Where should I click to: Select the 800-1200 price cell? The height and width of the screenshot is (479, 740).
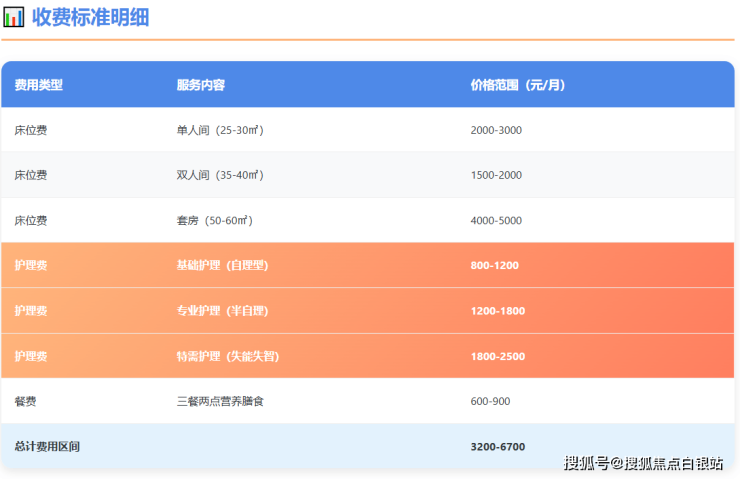point(494,265)
